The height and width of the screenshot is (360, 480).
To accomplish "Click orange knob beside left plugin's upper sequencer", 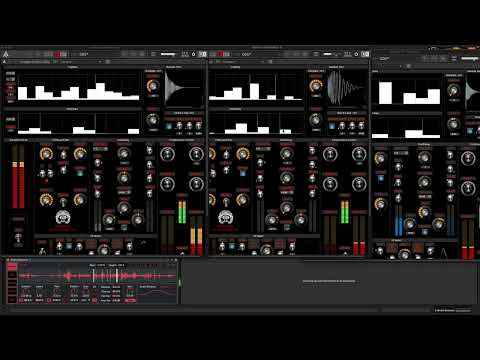I will point(153,86).
